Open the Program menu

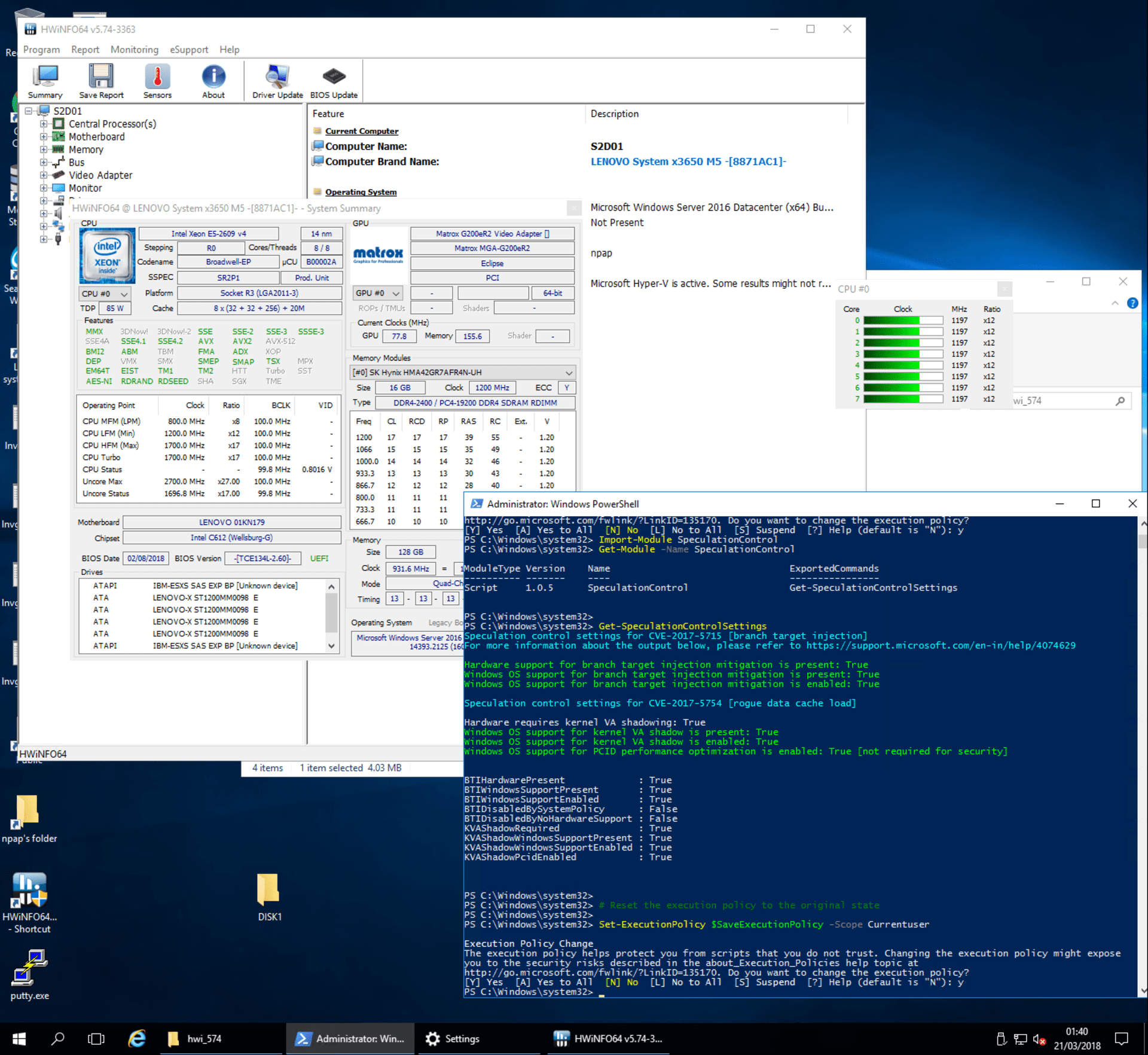41,50
